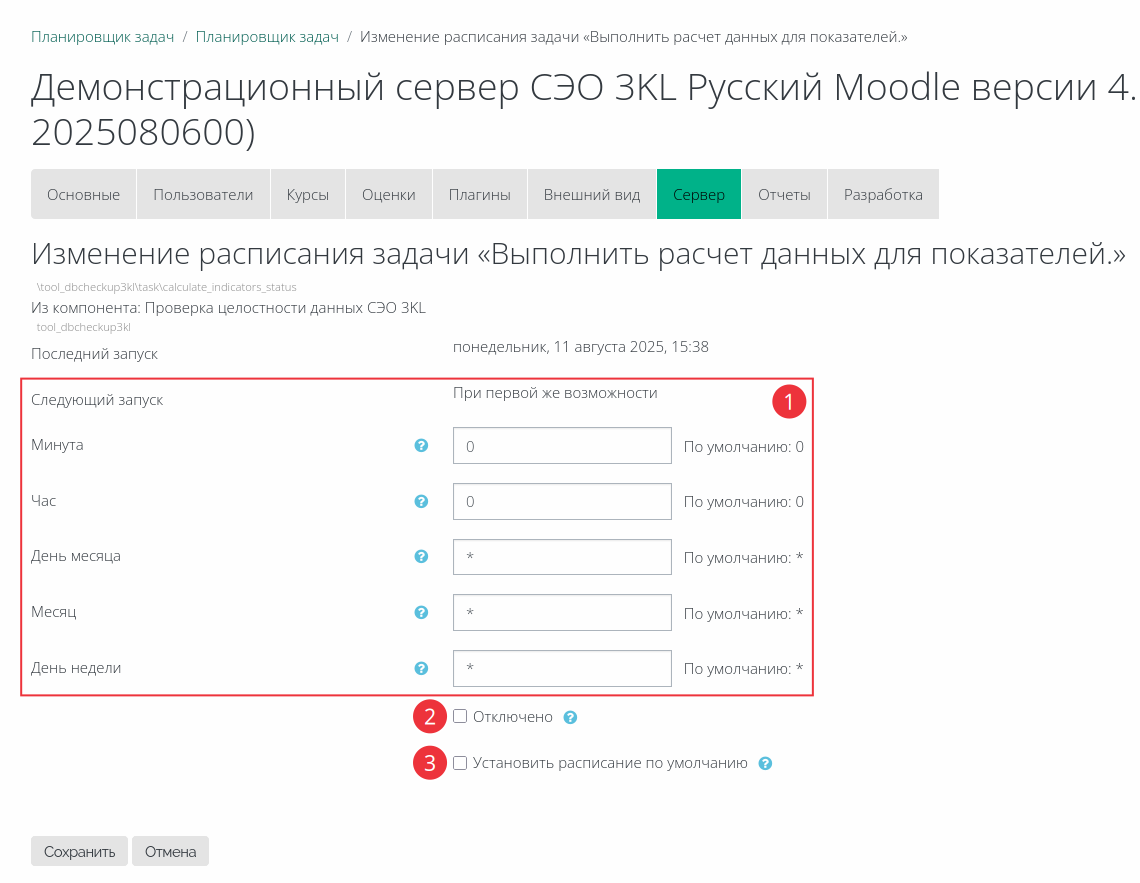The height and width of the screenshot is (883, 1140).
Task: Show help icon next to Месяц
Action: click(x=421, y=613)
